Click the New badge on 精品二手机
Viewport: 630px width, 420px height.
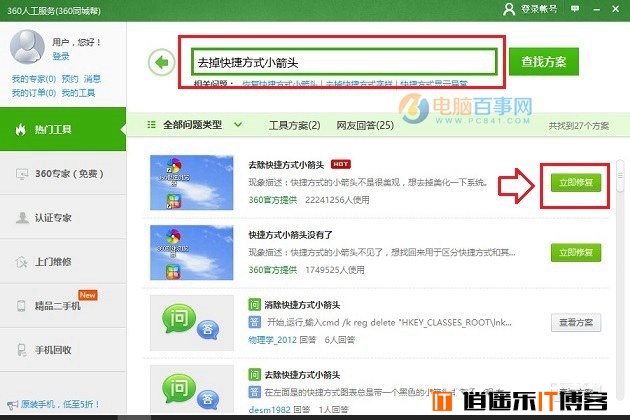(x=88, y=295)
